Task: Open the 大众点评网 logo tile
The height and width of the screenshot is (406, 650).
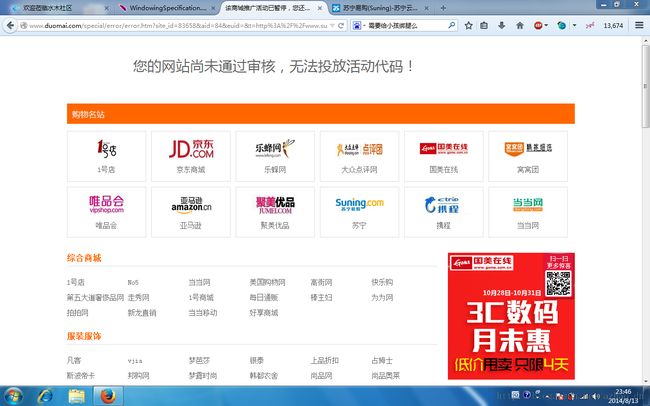Action: click(359, 156)
